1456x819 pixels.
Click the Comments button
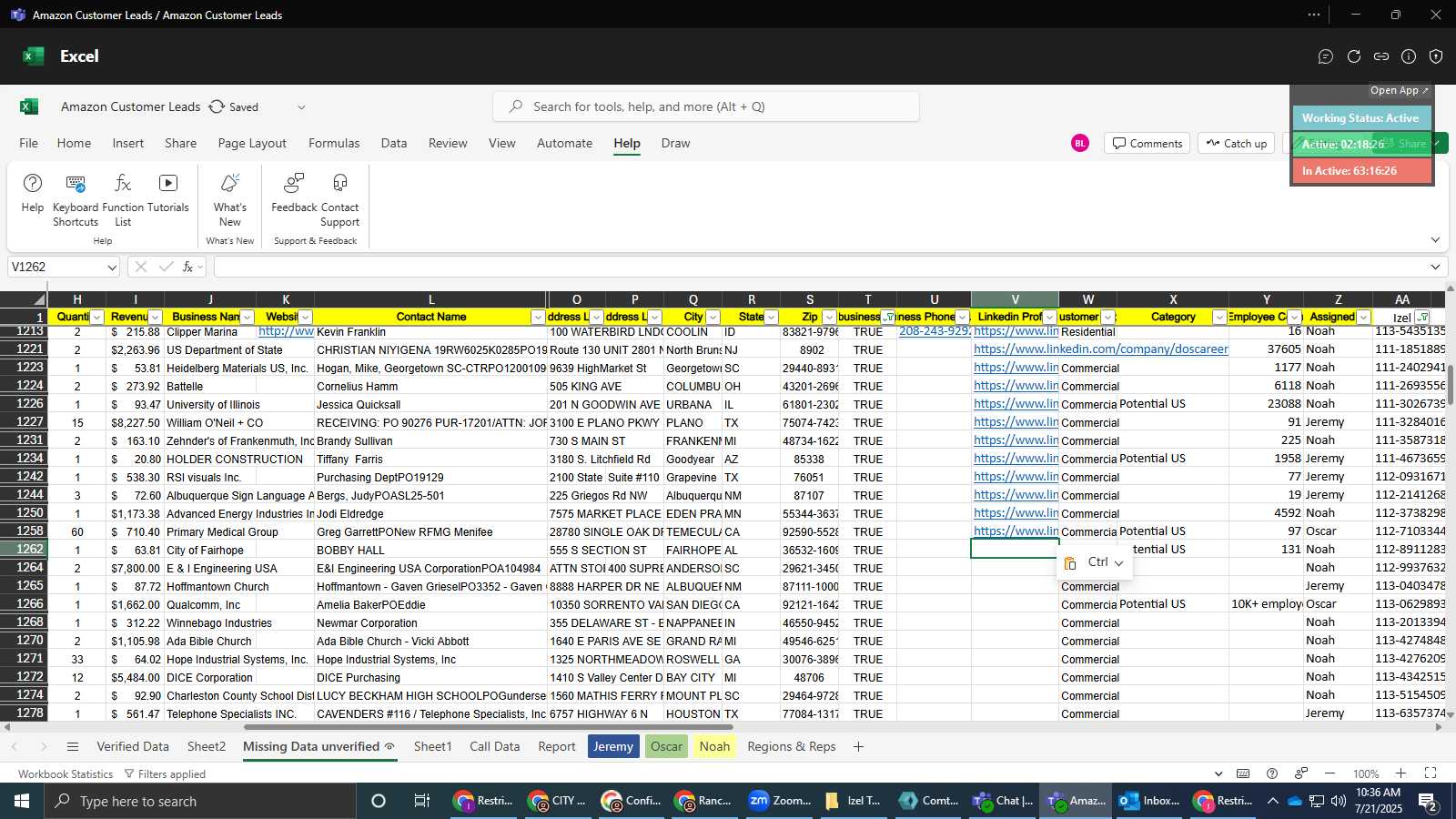point(1147,143)
